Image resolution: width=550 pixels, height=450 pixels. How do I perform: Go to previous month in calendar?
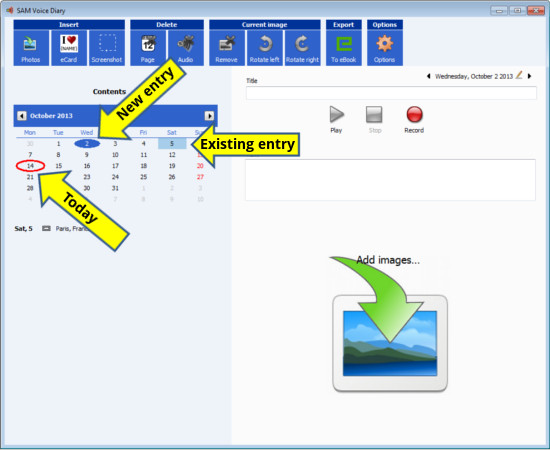pyautogui.click(x=22, y=116)
